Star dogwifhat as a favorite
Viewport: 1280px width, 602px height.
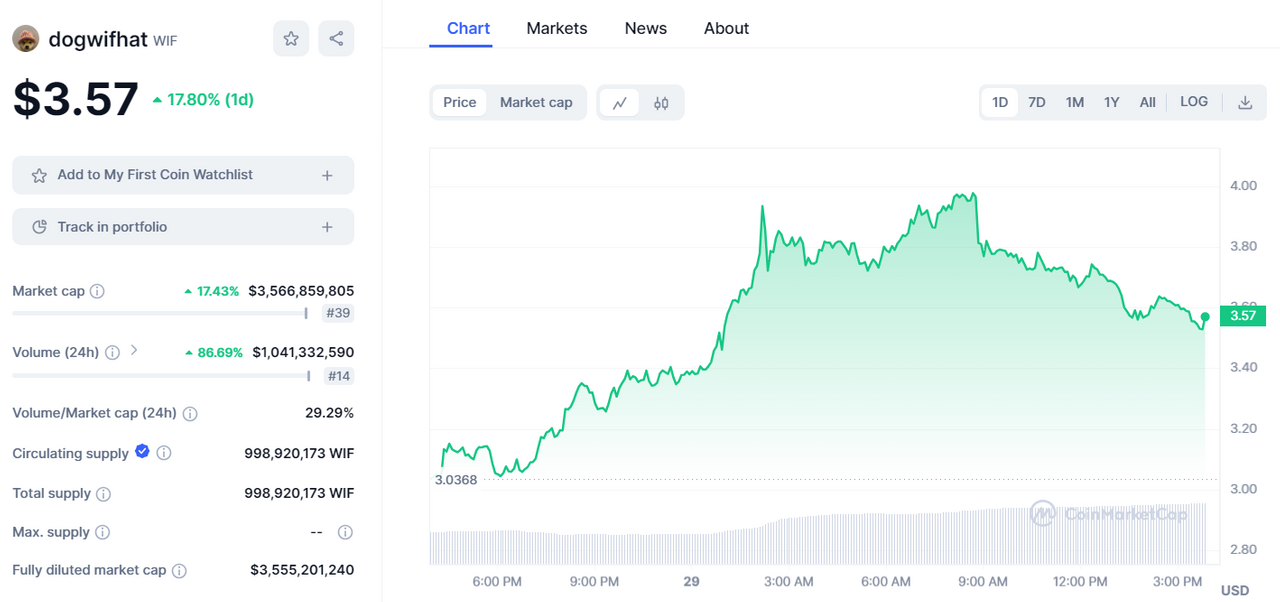coord(291,38)
